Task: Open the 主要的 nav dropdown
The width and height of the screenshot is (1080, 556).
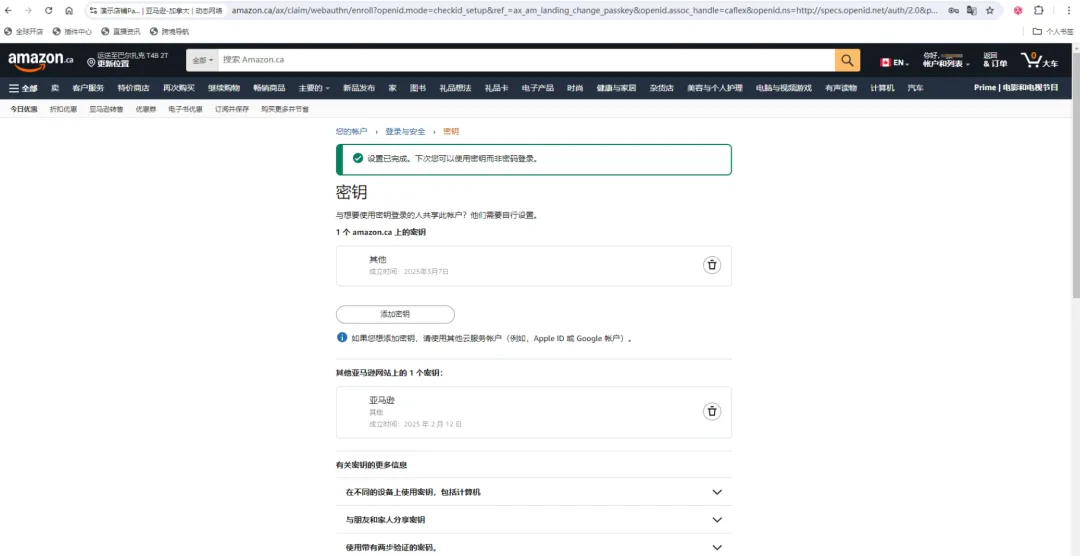Action: coord(314,88)
